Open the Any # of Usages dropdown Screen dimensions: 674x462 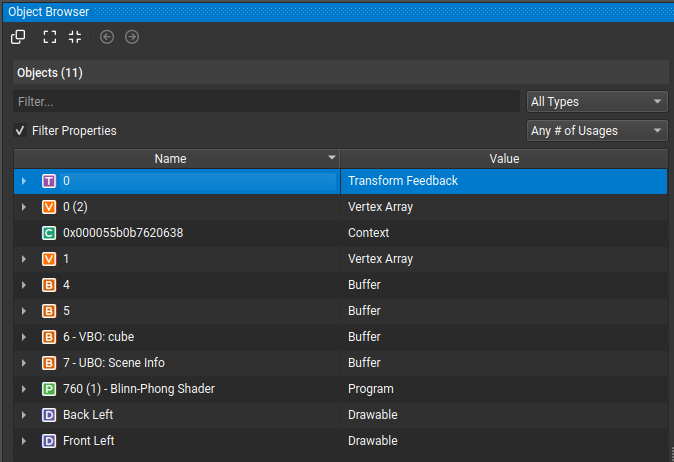[597, 131]
